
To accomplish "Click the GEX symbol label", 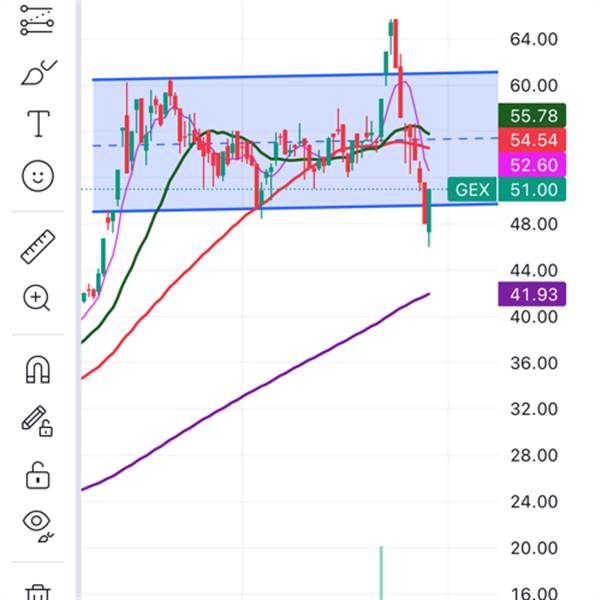I will tap(472, 189).
